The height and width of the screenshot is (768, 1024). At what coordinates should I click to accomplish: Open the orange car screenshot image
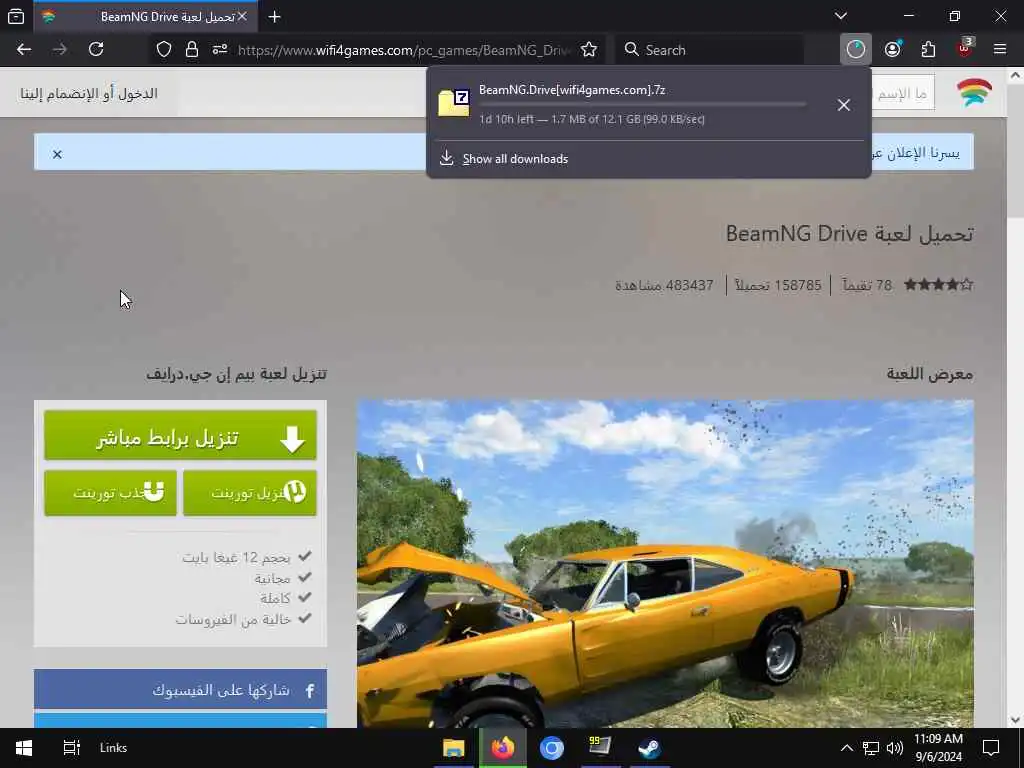click(x=665, y=564)
